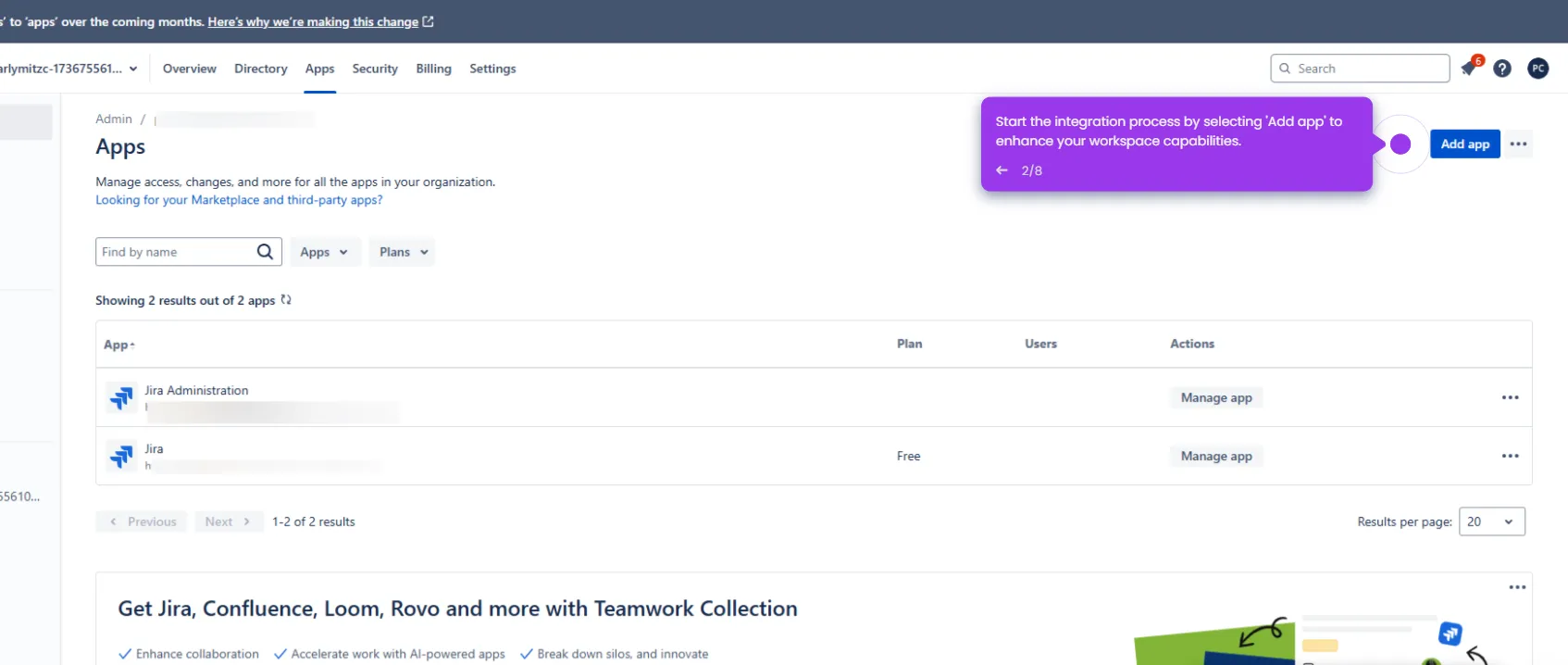The height and width of the screenshot is (665, 1568).
Task: Go to the Overview tab
Action: tap(190, 69)
